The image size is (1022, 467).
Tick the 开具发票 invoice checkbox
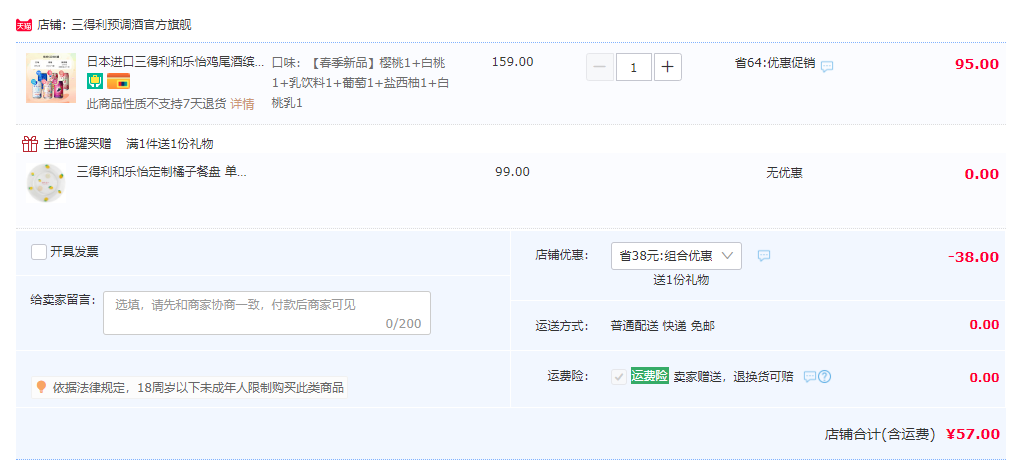pos(38,252)
